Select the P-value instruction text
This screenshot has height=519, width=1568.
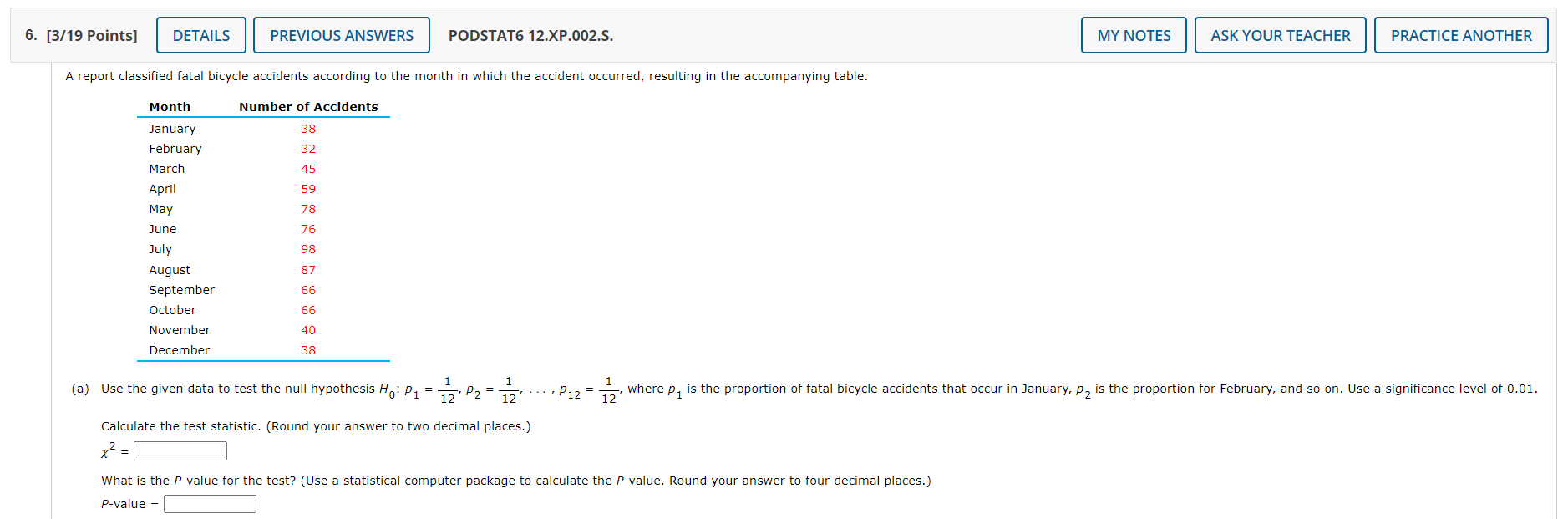(515, 481)
